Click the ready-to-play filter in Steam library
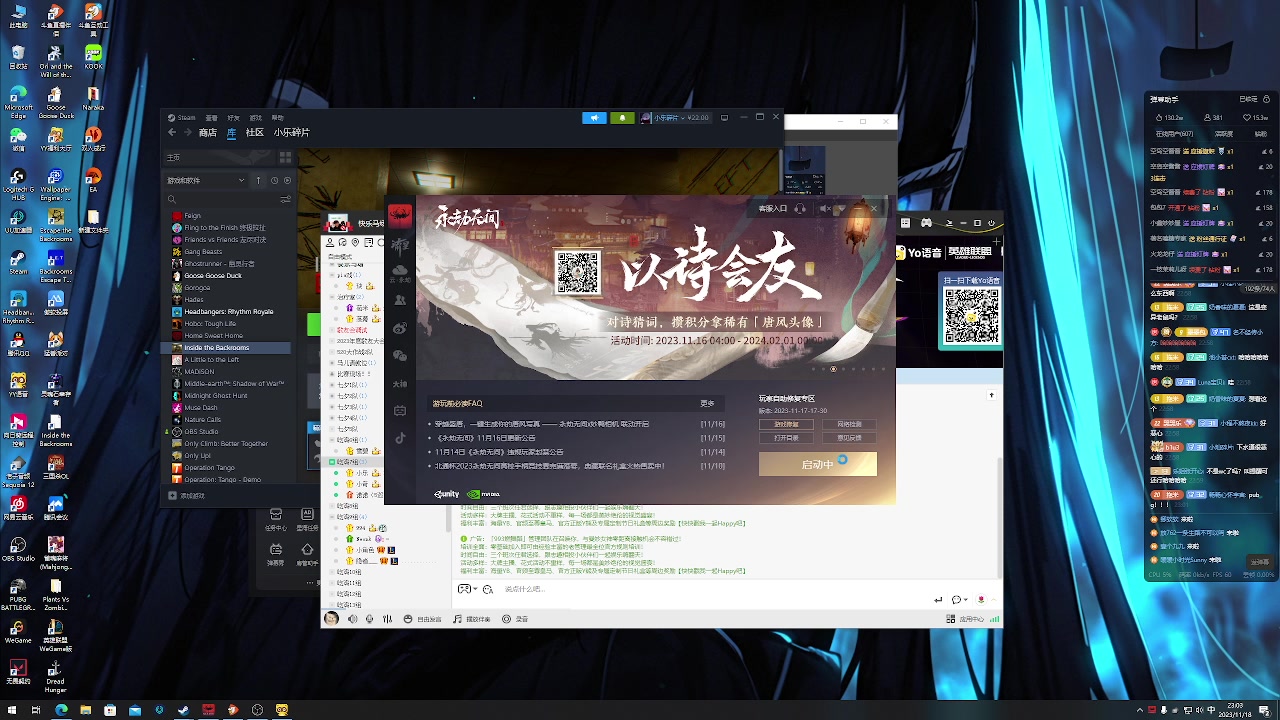Image resolution: width=1280 pixels, height=720 pixels. (x=287, y=180)
